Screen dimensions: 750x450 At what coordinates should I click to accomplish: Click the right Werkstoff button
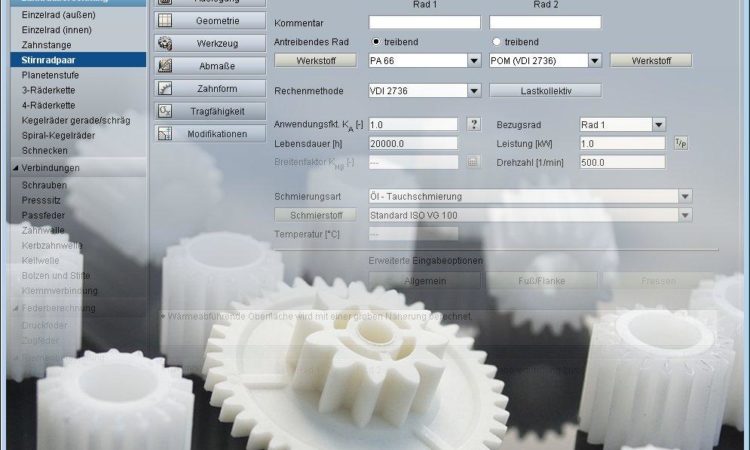(651, 61)
